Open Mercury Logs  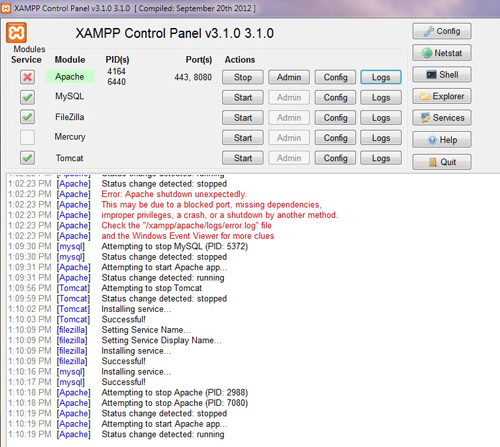pyautogui.click(x=381, y=138)
